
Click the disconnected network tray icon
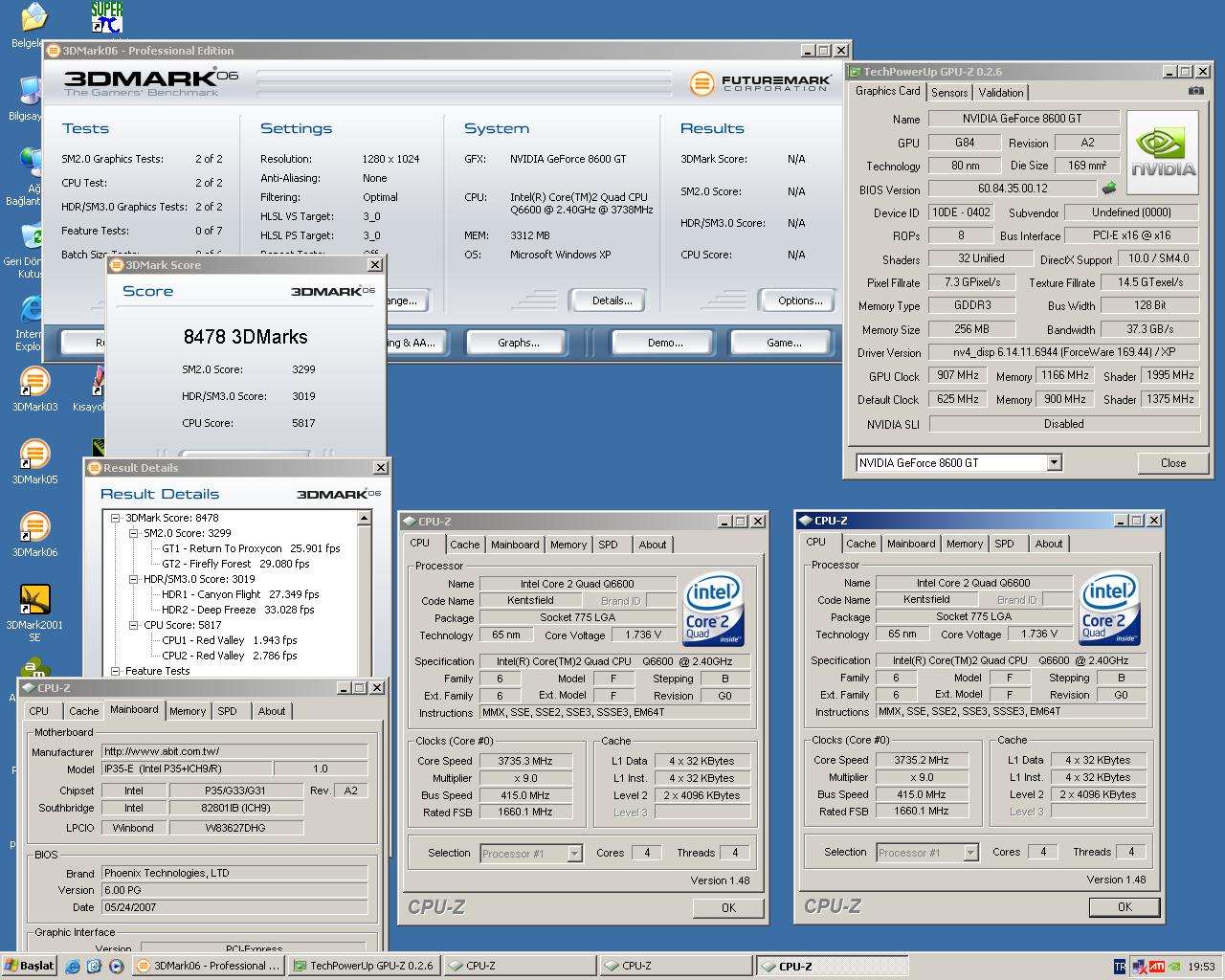click(x=1140, y=967)
